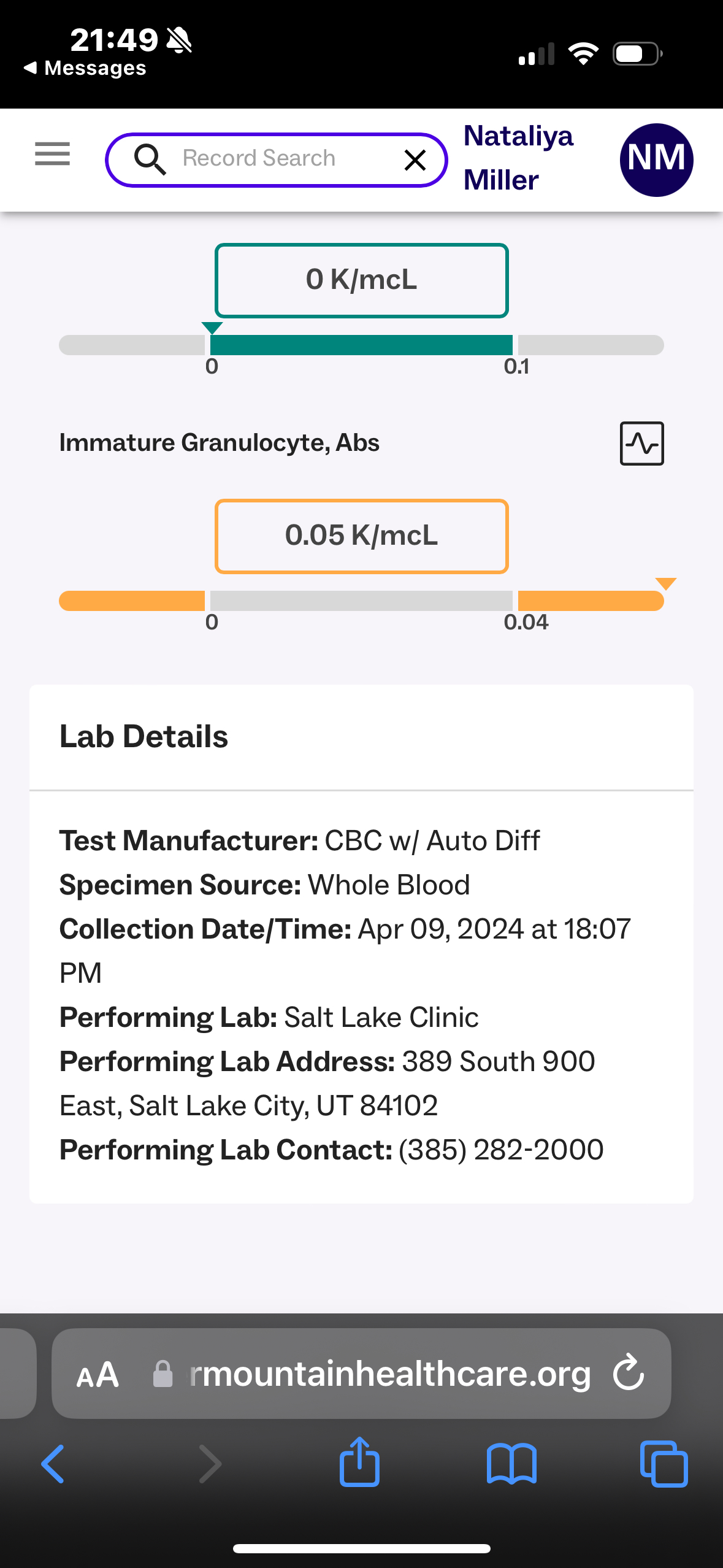Go back to previous page
Viewport: 723px width, 1568px height.
(53, 1464)
